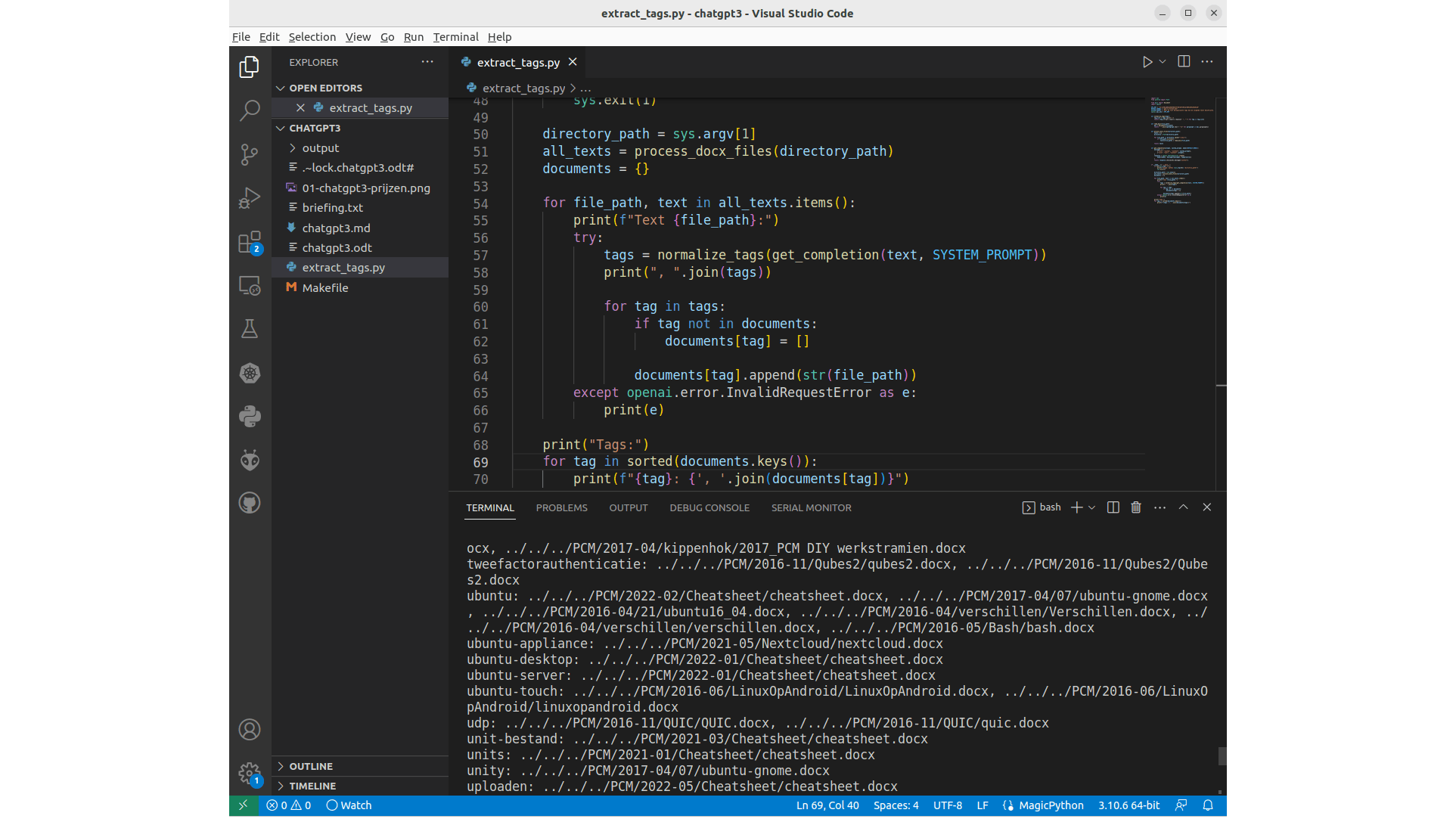
Task: Expand the output folder
Action: 320,148
